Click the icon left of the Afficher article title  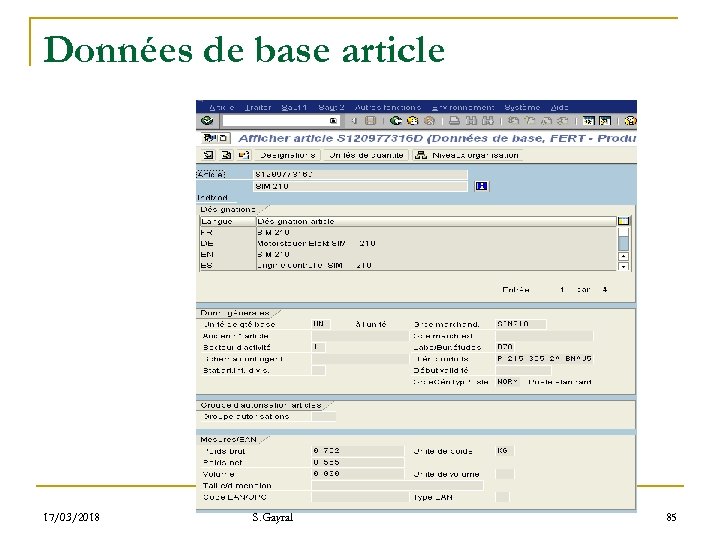tap(215, 138)
